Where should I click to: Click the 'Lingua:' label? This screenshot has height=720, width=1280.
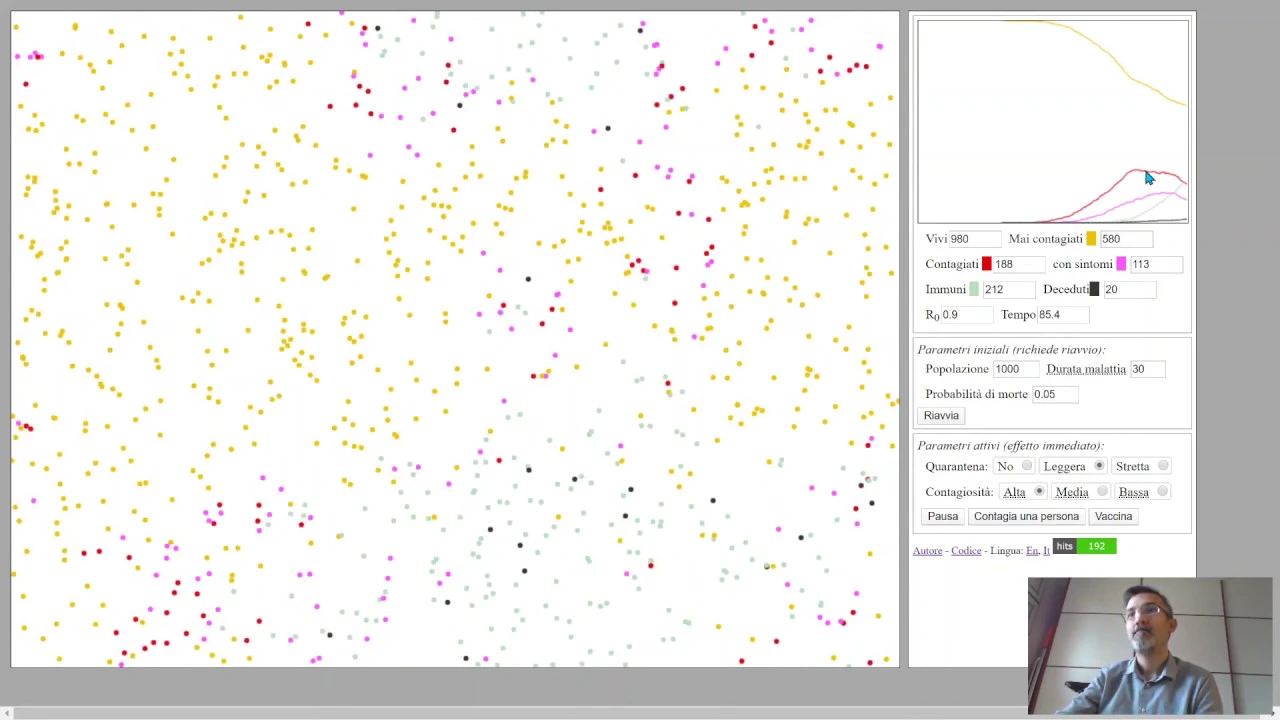point(1006,551)
